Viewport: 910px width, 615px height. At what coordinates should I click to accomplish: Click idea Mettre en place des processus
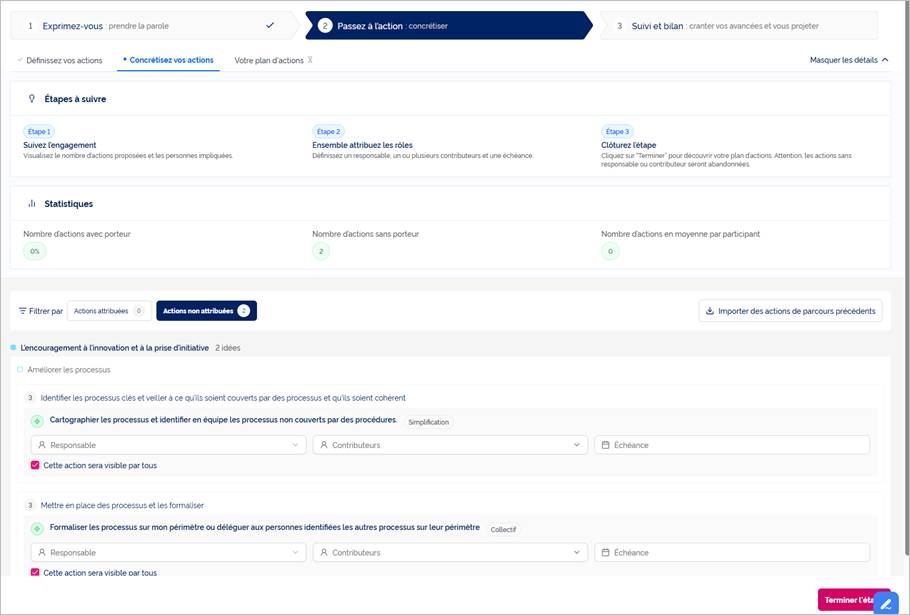(122, 505)
